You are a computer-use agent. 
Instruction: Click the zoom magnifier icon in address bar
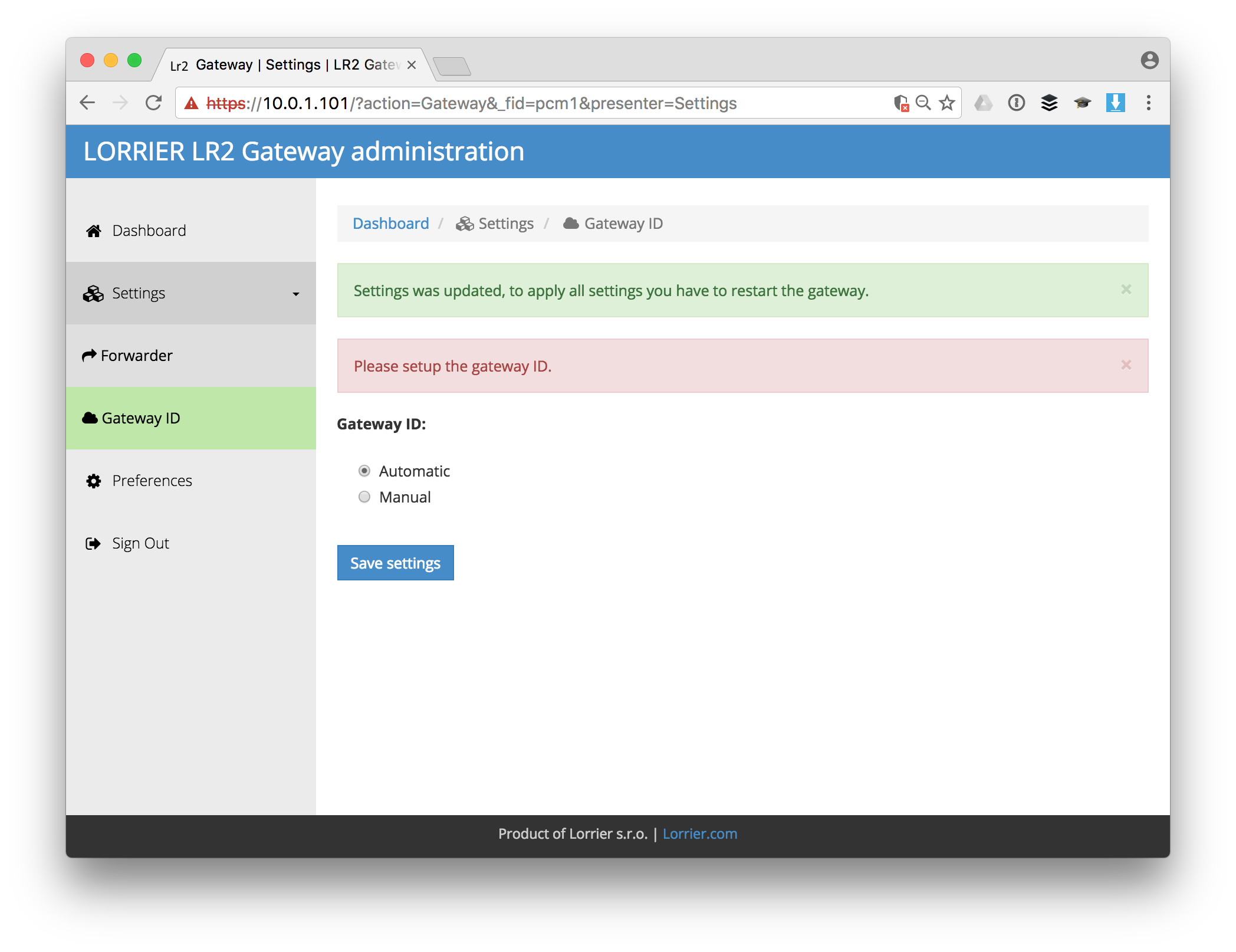[x=923, y=103]
